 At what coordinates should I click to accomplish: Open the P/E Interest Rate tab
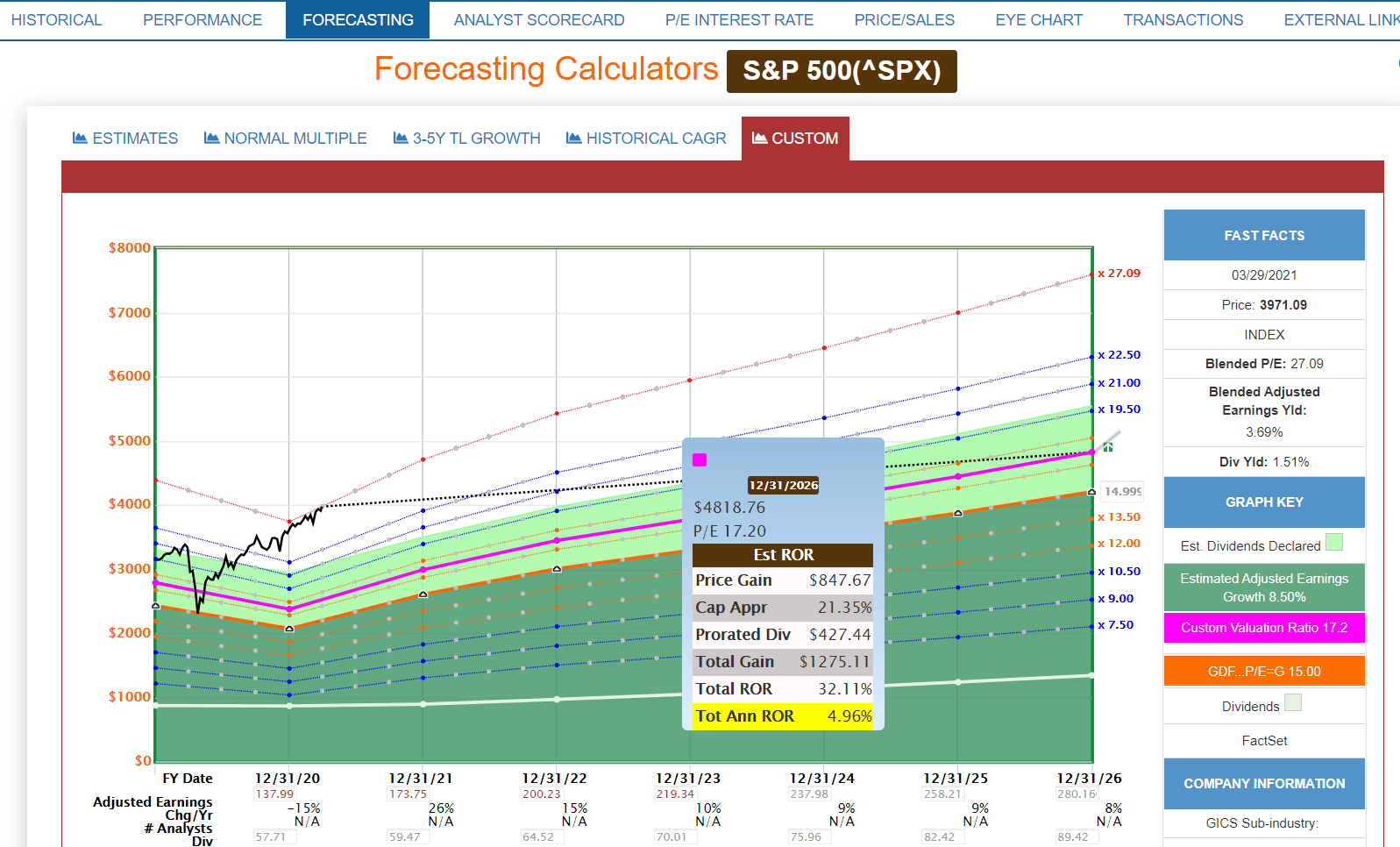(x=739, y=20)
